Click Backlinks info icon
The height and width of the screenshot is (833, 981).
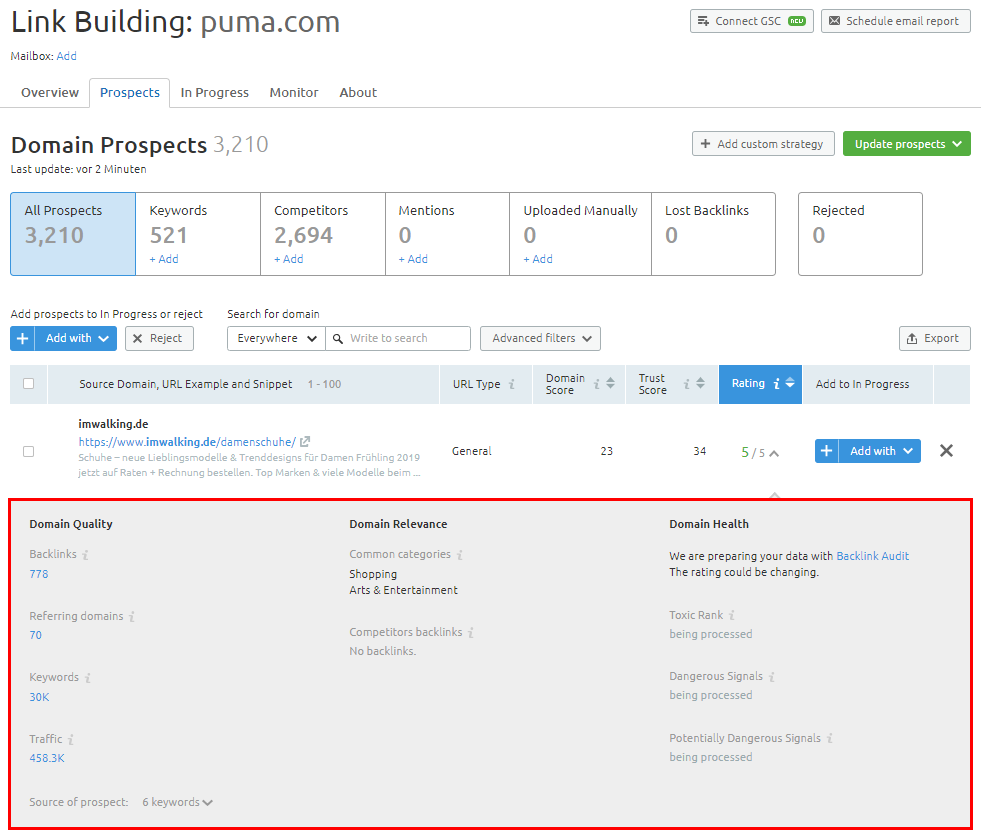[x=86, y=554]
